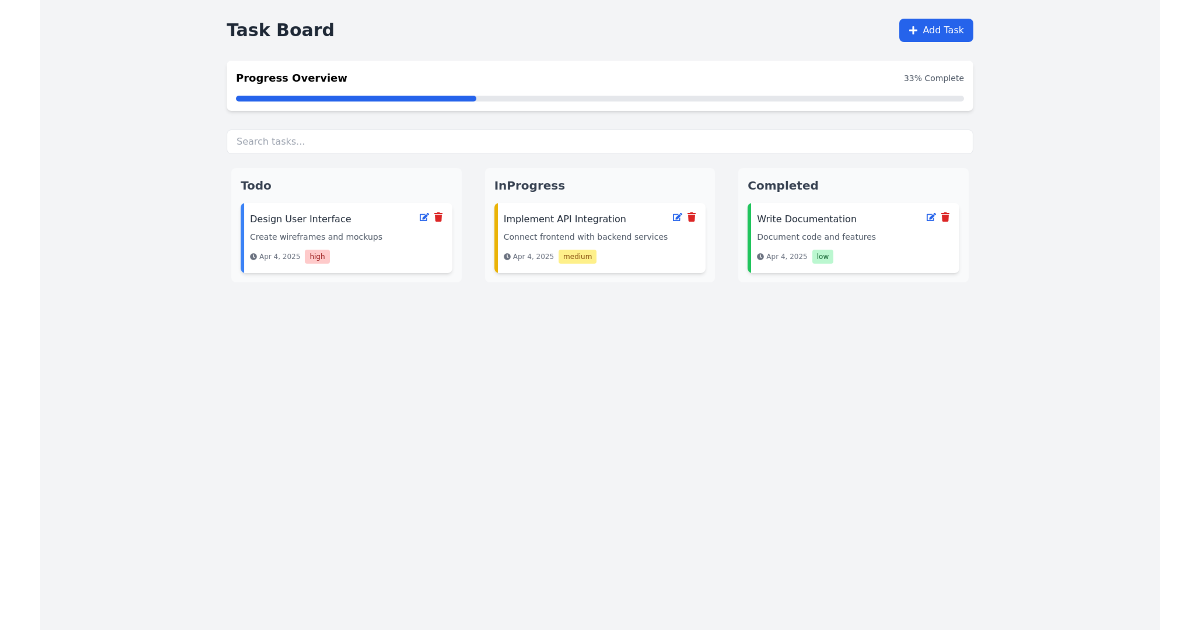Click the red high priority badge
1200x630 pixels.
pos(316,256)
